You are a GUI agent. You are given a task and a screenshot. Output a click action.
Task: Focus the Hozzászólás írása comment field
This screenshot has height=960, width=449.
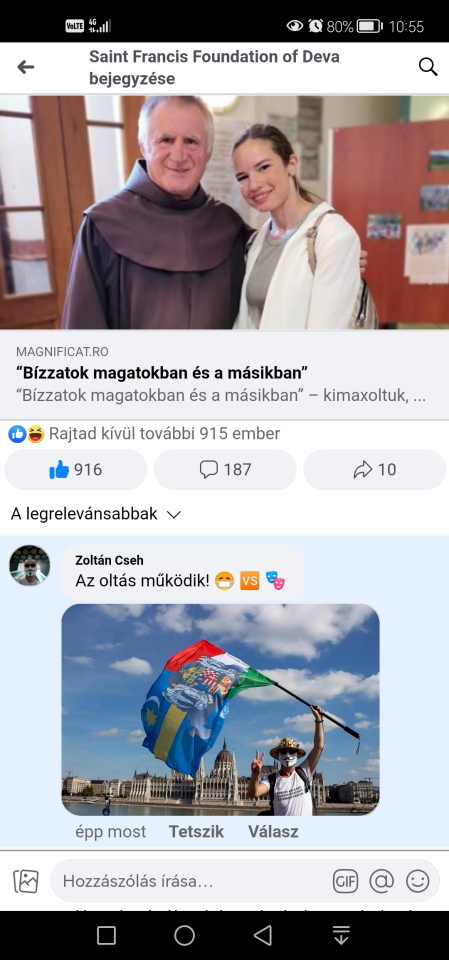tap(191, 882)
